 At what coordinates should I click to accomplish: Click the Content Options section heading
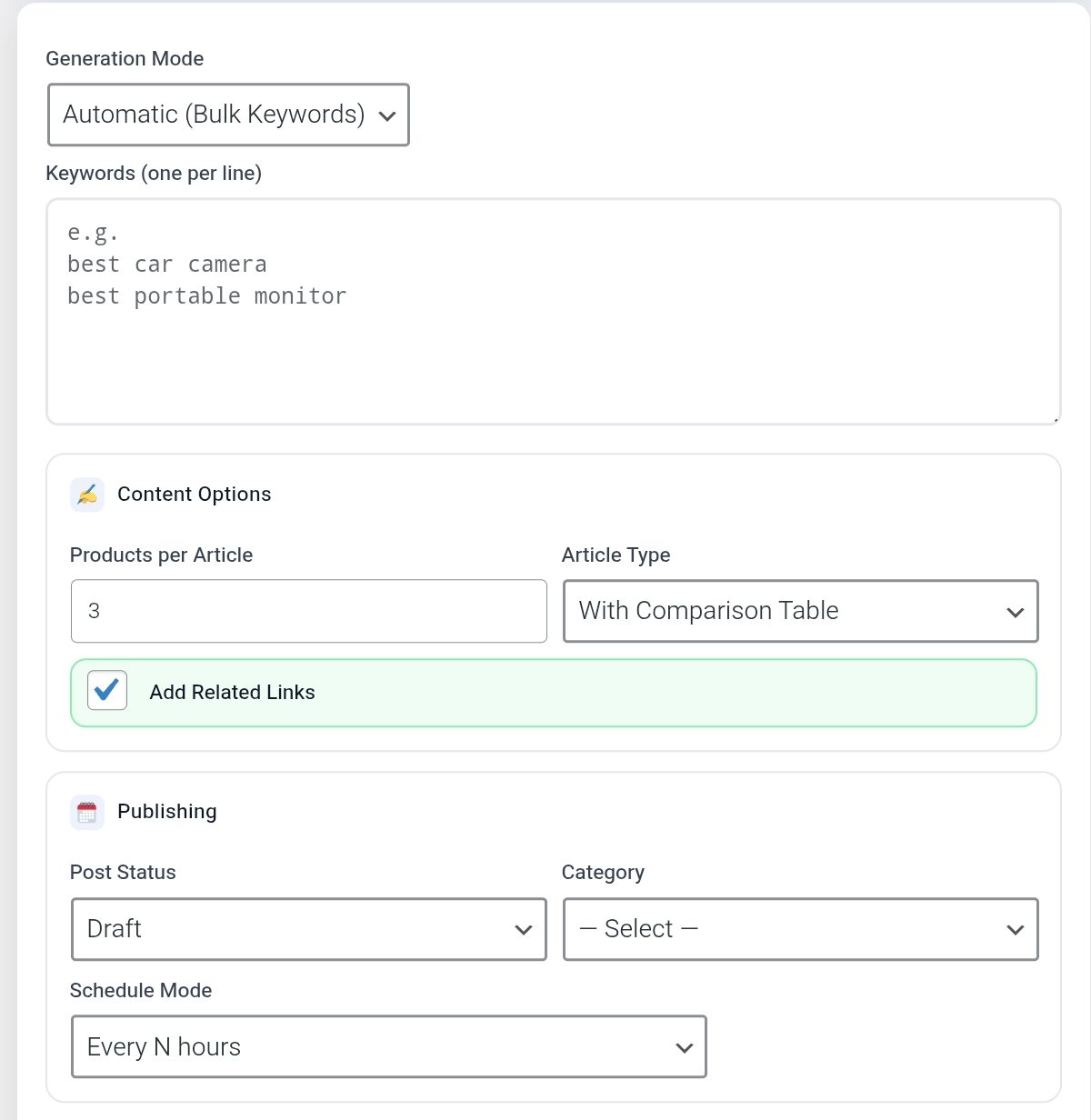click(194, 495)
